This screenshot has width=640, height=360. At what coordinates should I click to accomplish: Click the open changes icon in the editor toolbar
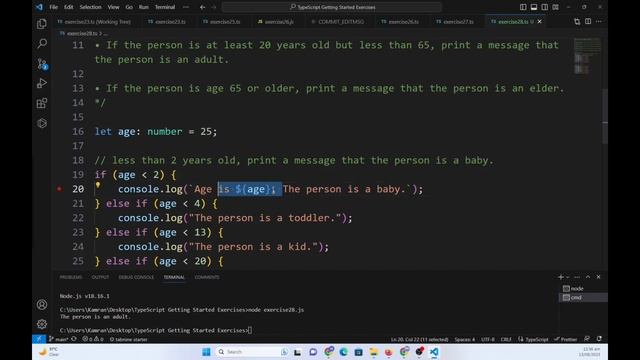coord(577,22)
